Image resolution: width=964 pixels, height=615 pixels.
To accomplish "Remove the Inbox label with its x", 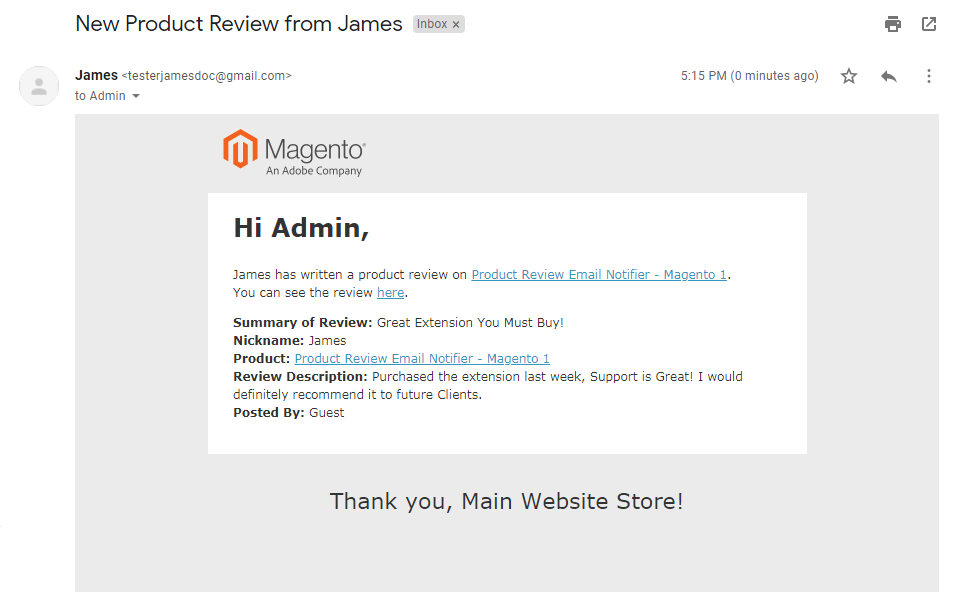I will [456, 25].
